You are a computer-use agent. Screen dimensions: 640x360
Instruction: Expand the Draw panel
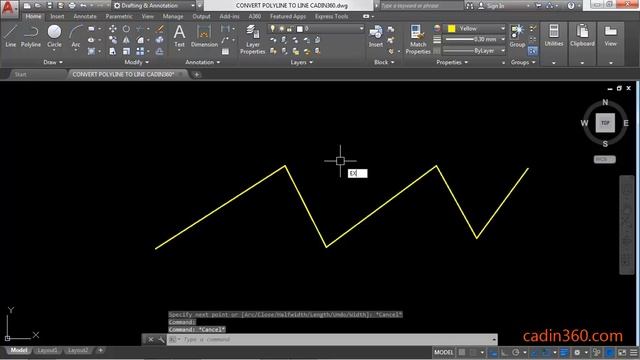tap(53, 62)
